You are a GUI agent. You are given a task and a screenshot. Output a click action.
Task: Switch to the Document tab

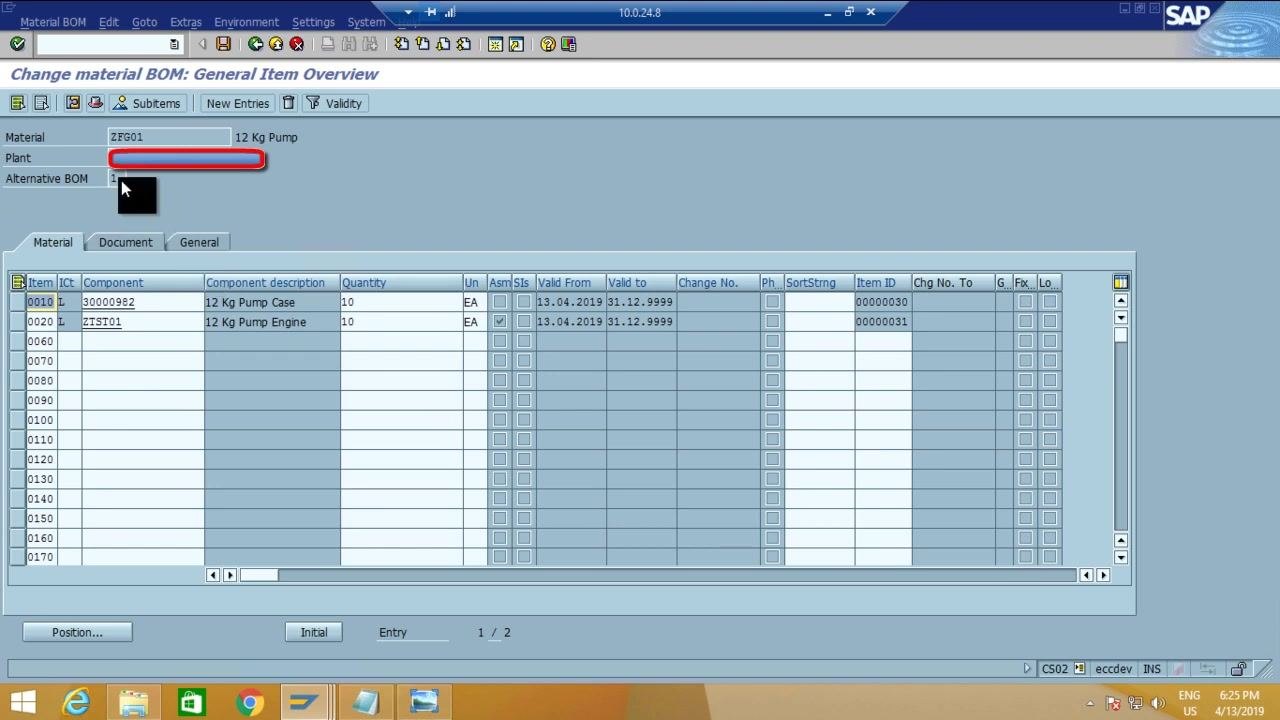125,242
